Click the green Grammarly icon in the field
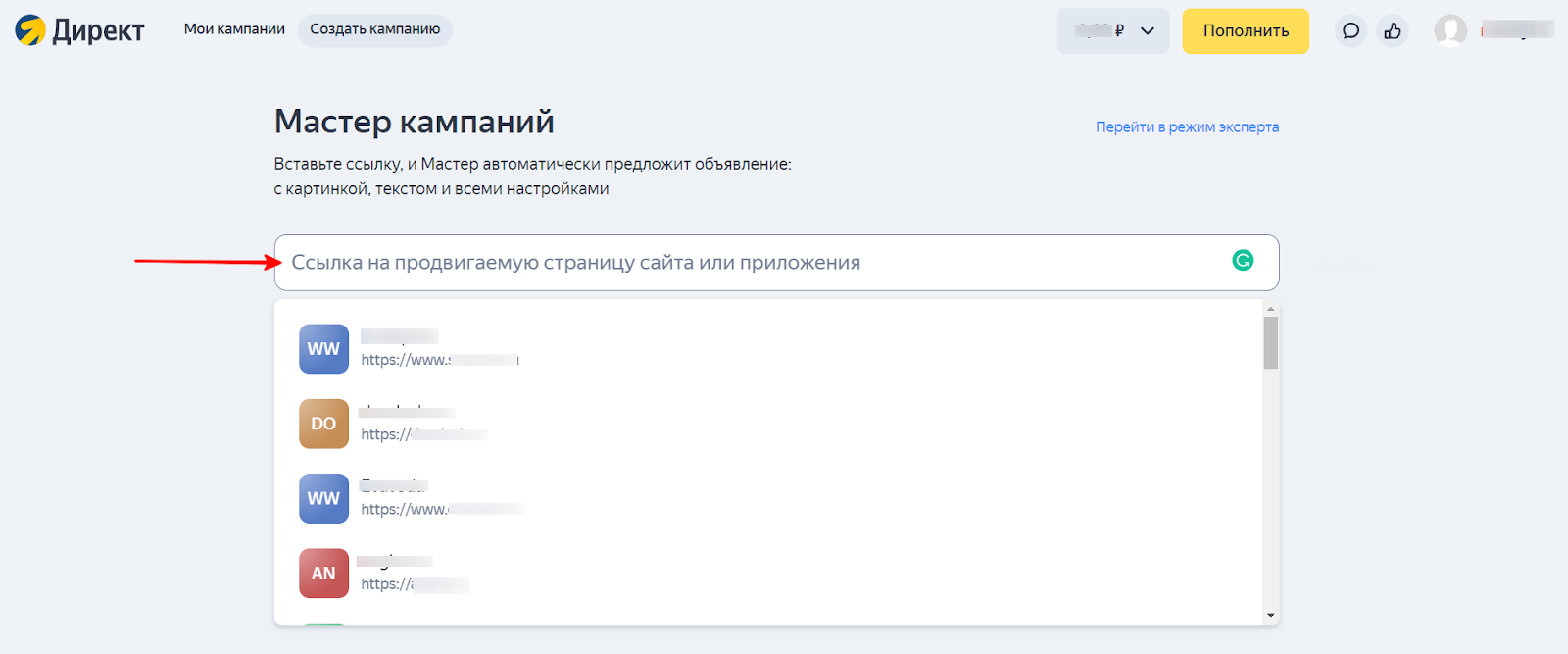Image resolution: width=1568 pixels, height=654 pixels. click(1243, 260)
